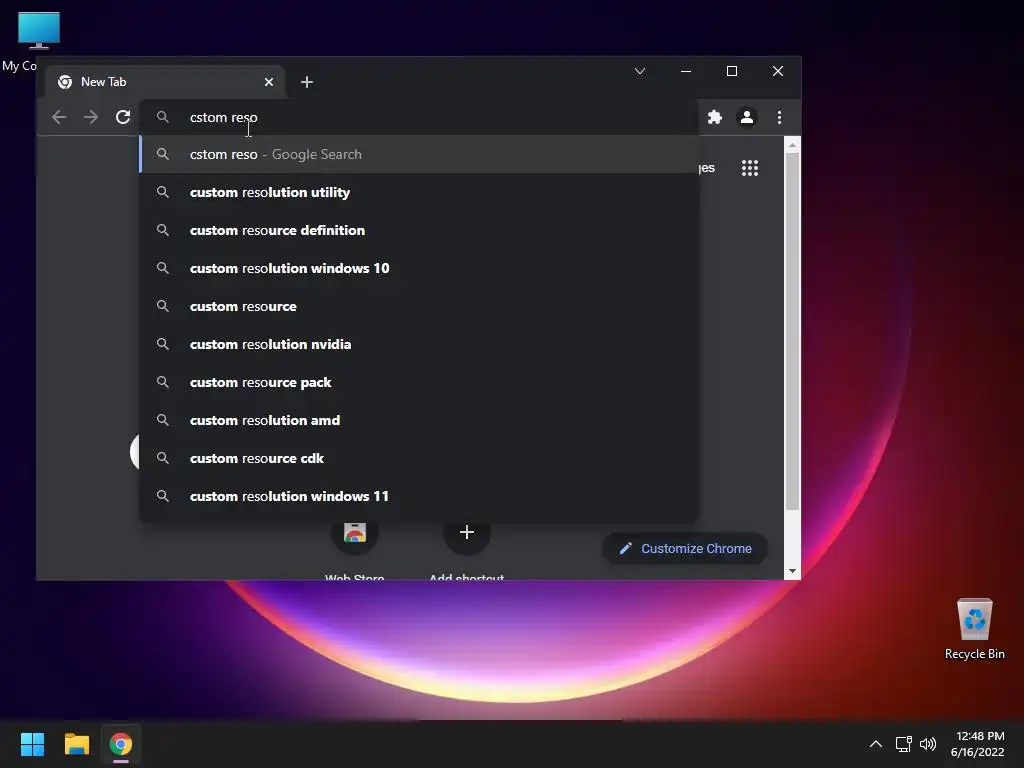This screenshot has height=768, width=1024.
Task: Open the Web Store shortcut
Action: (x=355, y=550)
